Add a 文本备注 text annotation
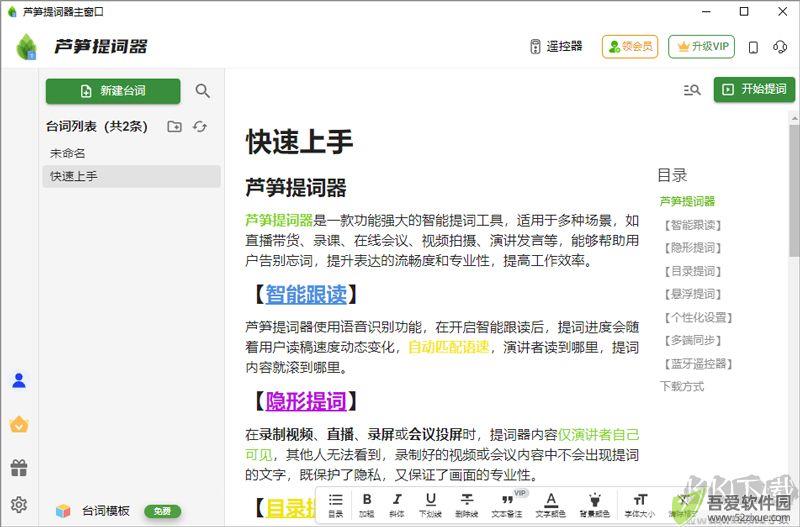Screen dimensions: 800x527 click(x=507, y=505)
